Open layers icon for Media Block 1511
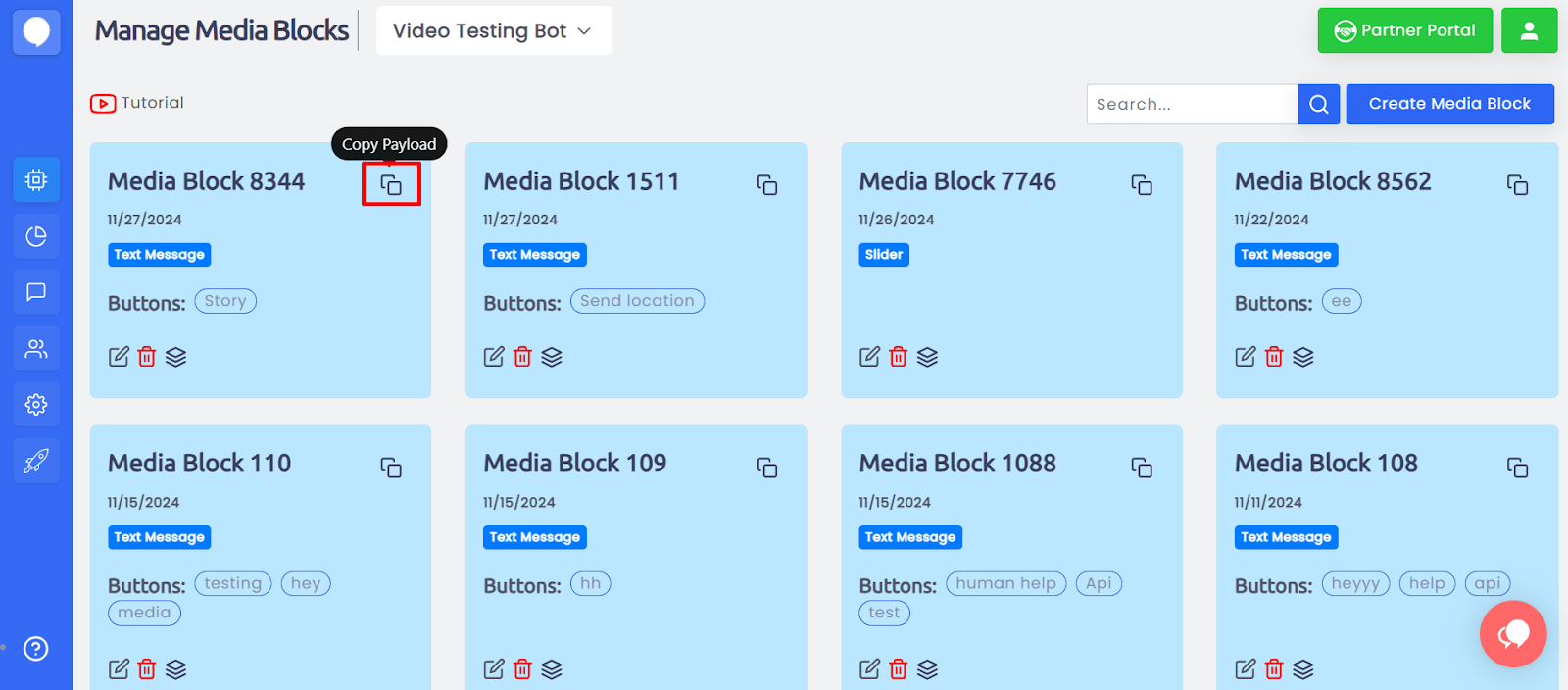The image size is (1568, 690). [552, 357]
